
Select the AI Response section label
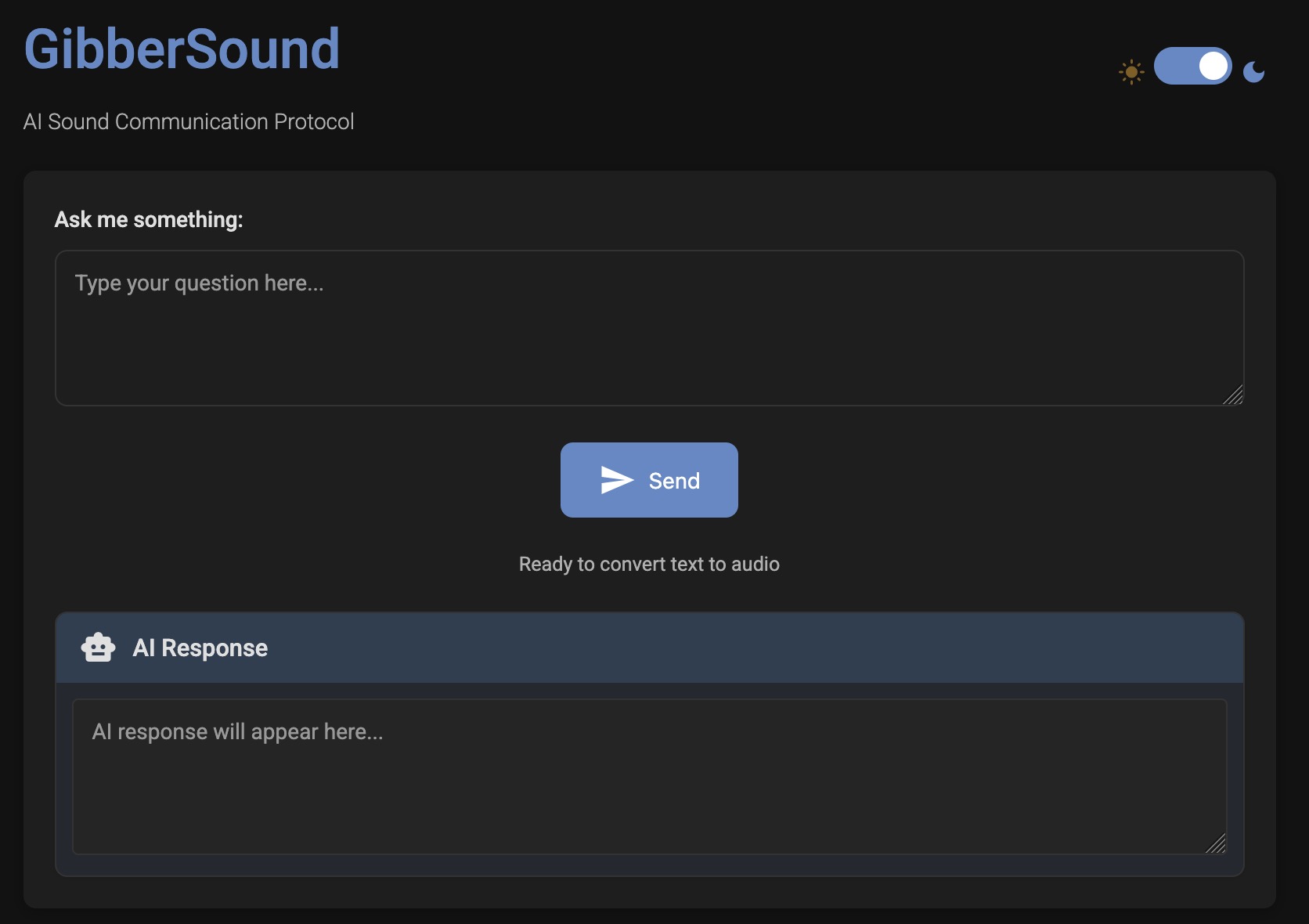(x=200, y=648)
